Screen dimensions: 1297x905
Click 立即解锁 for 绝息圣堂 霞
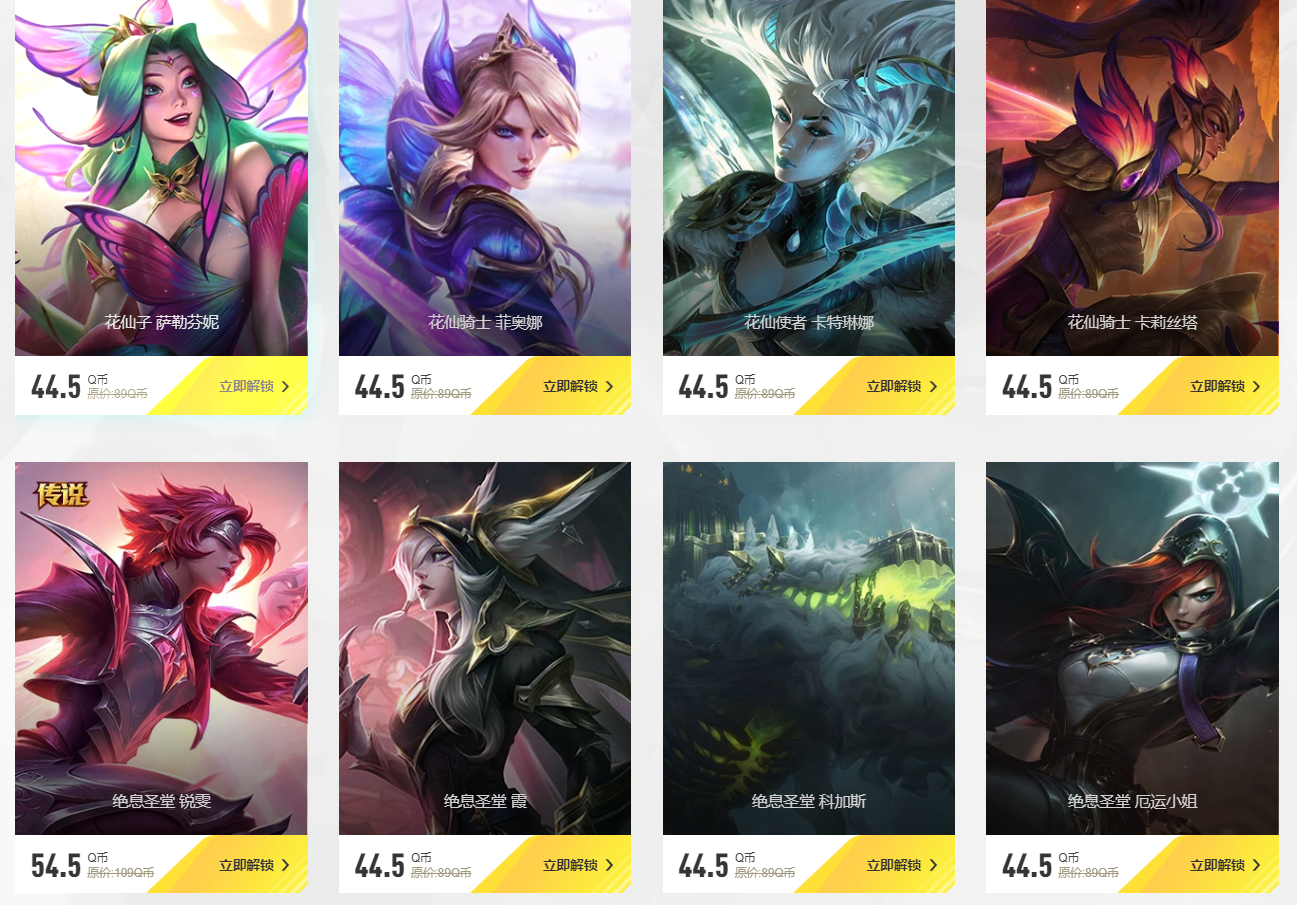[x=570, y=865]
